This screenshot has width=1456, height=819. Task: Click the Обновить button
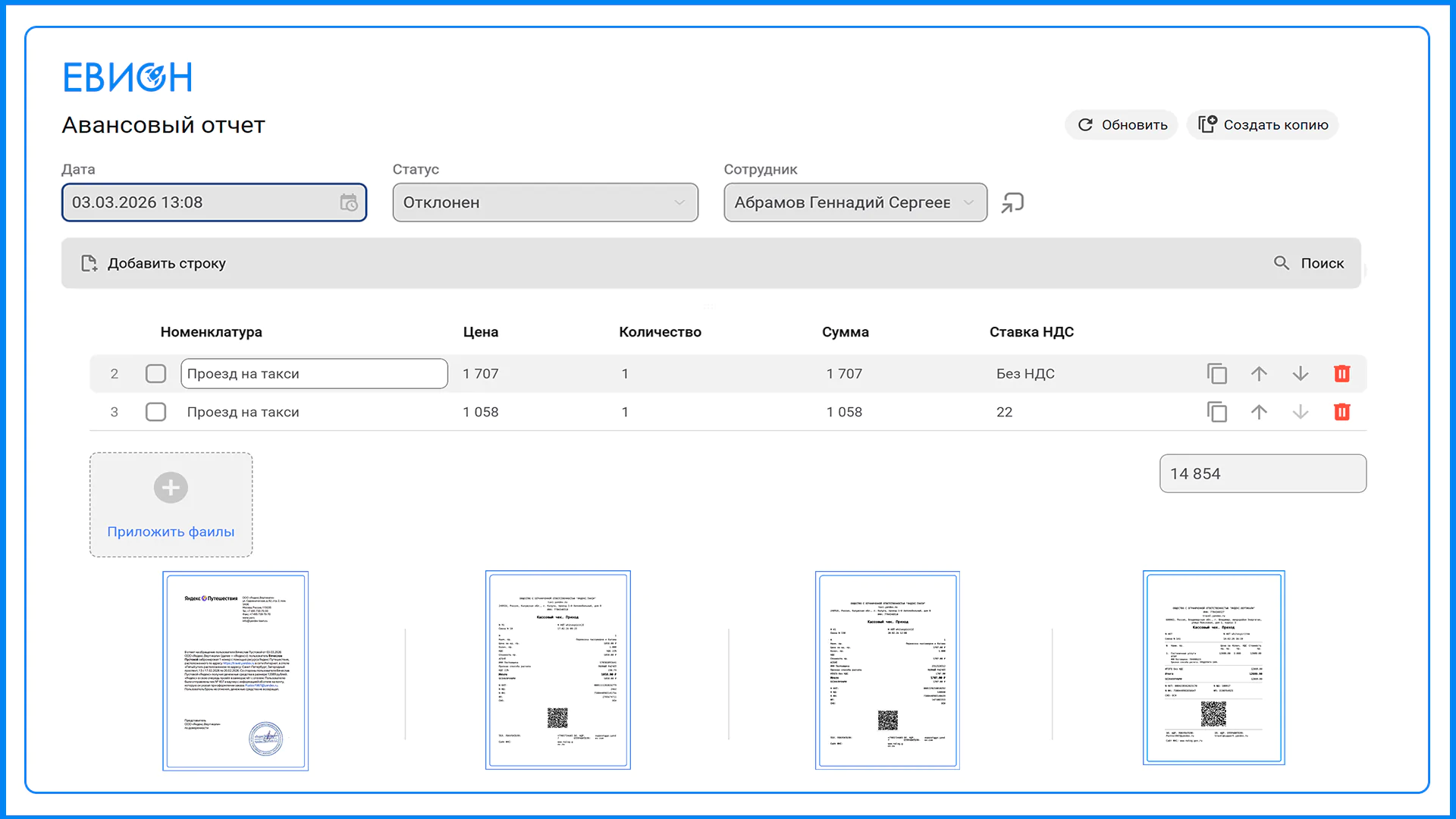click(x=1122, y=125)
